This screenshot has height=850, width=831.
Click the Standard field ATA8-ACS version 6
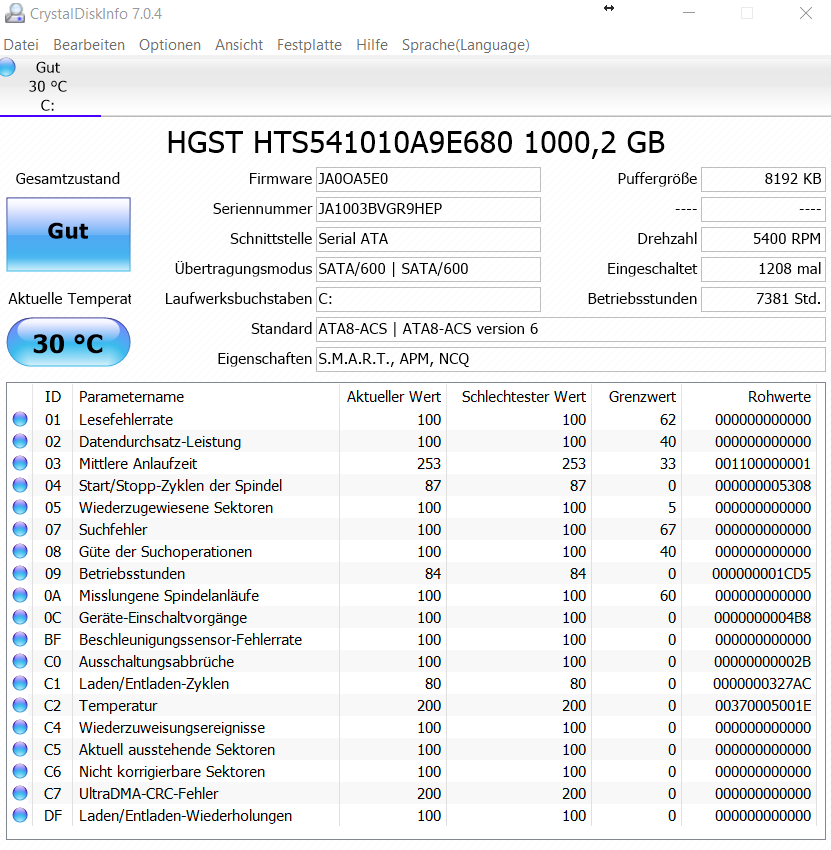point(571,329)
